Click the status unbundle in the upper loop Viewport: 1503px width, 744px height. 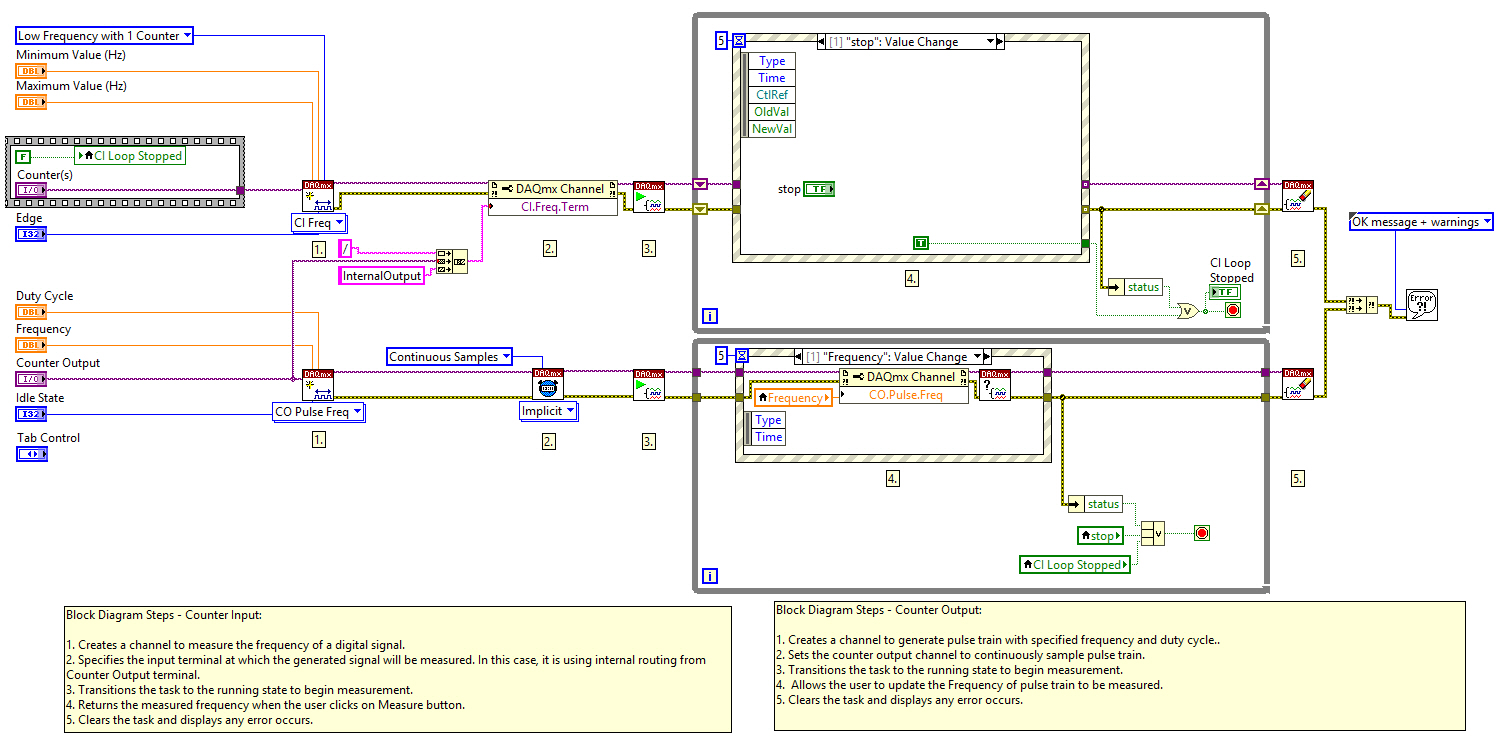(x=1137, y=287)
